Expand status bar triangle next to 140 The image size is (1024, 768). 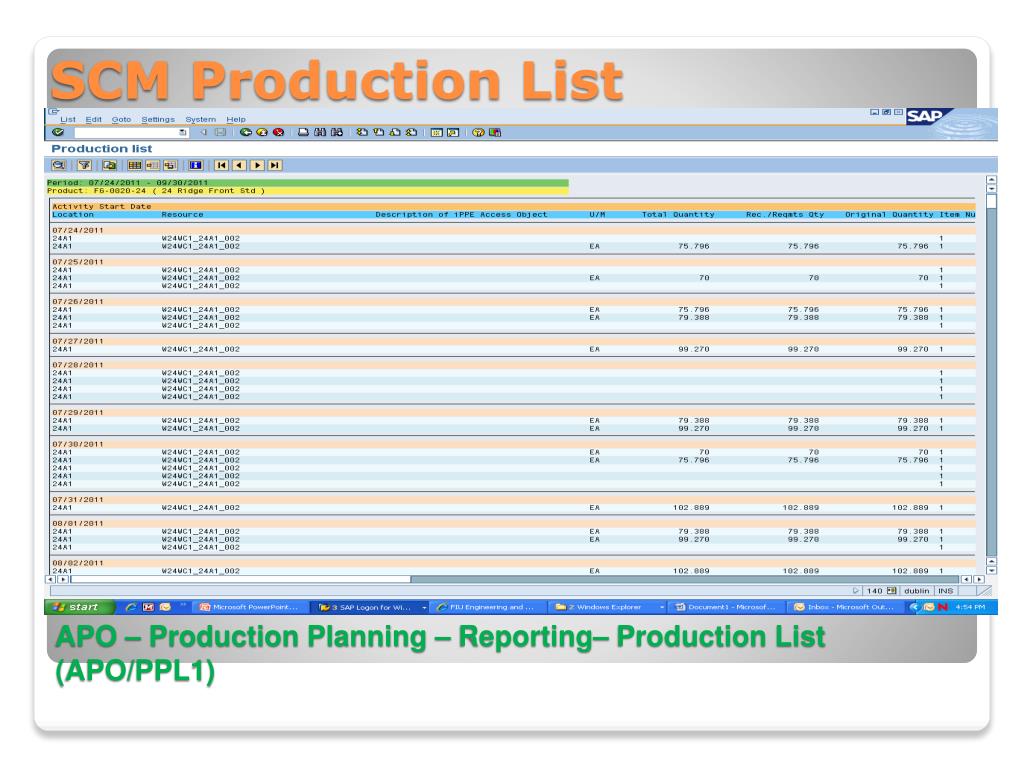tap(856, 590)
